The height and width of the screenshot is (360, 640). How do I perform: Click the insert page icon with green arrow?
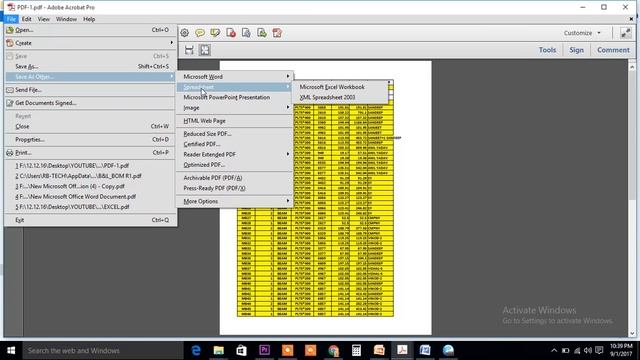pos(262,33)
